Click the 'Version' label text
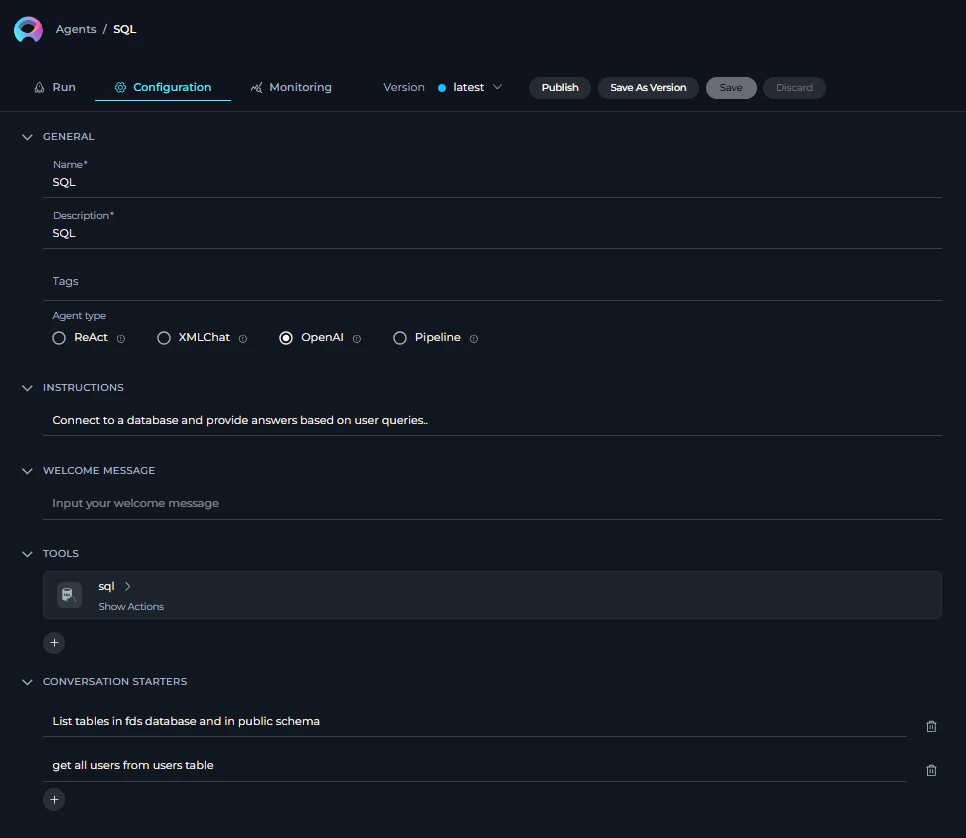966x838 pixels. click(404, 87)
